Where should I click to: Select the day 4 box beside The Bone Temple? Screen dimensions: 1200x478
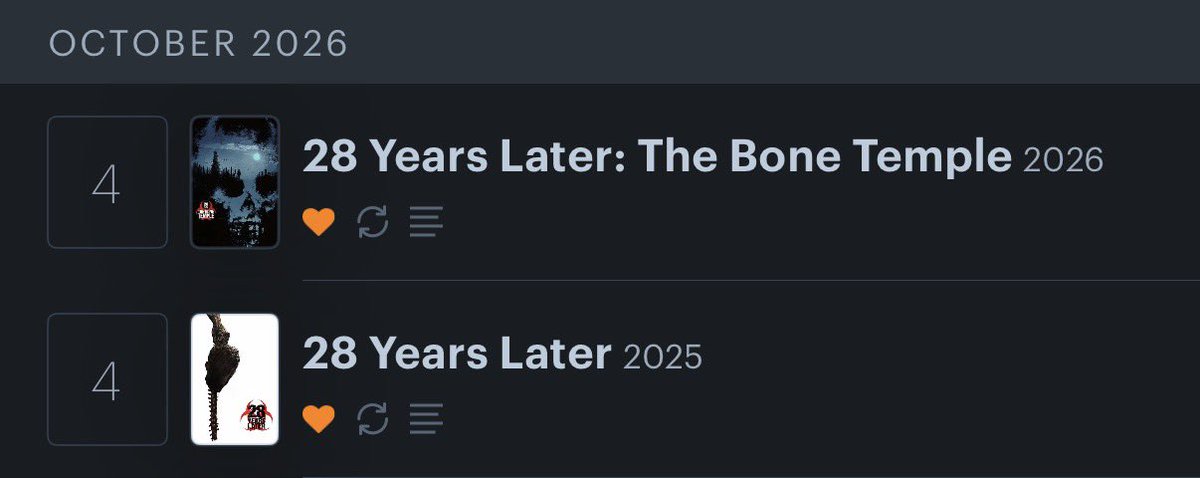[107, 182]
